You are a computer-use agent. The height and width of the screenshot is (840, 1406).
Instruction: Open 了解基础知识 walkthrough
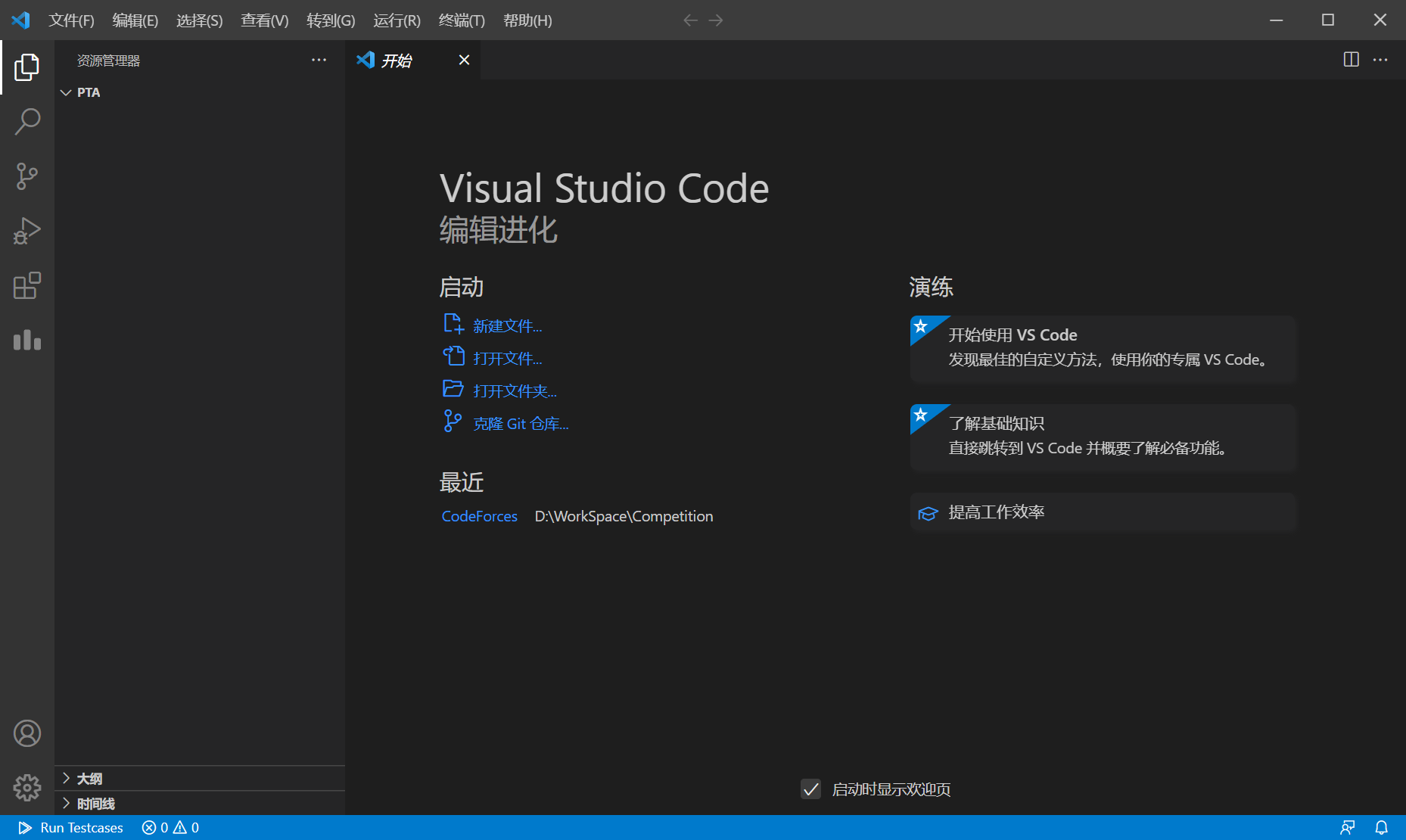(1103, 437)
